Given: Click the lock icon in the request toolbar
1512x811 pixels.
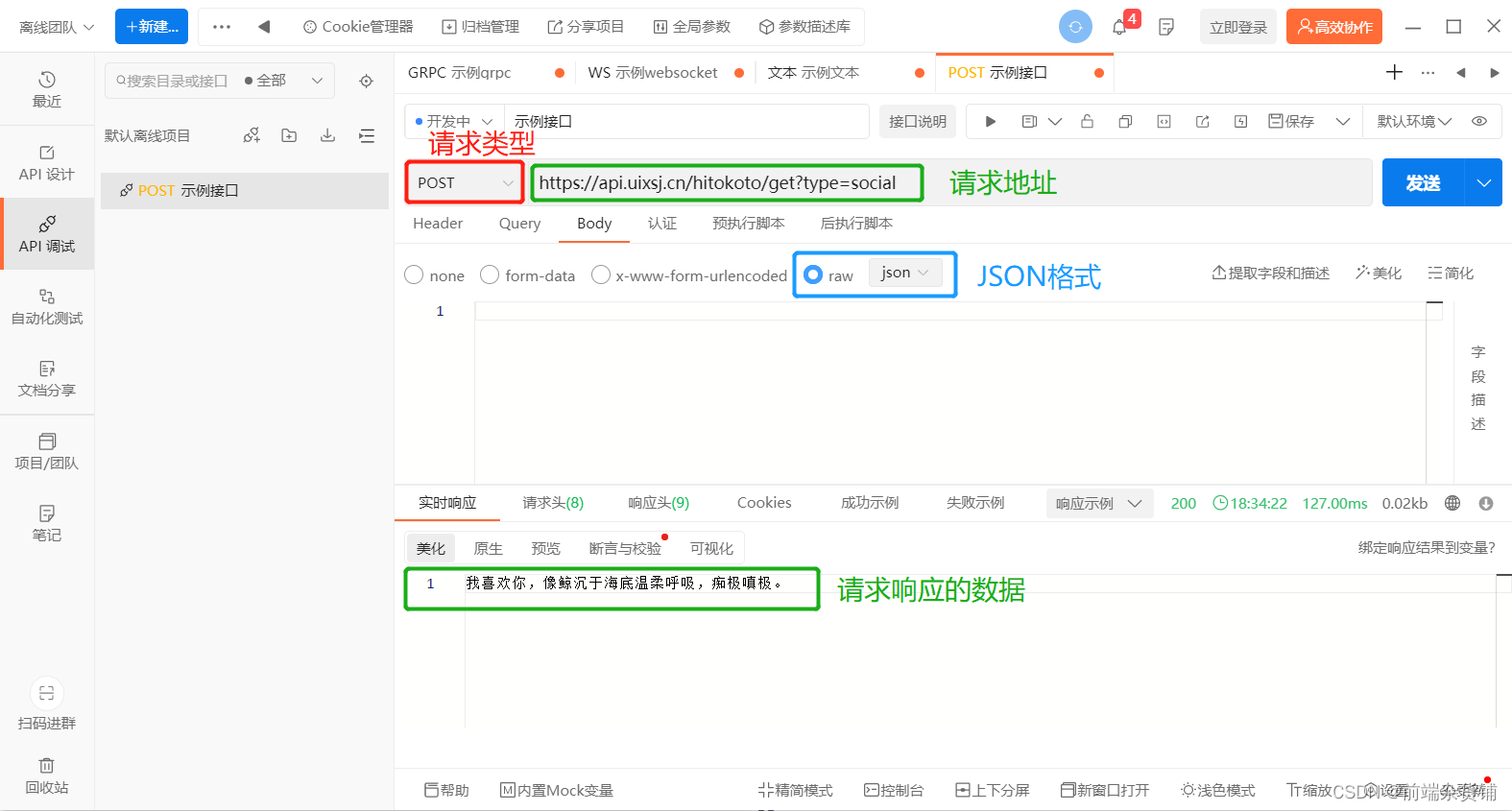Looking at the screenshot, I should click(1087, 122).
